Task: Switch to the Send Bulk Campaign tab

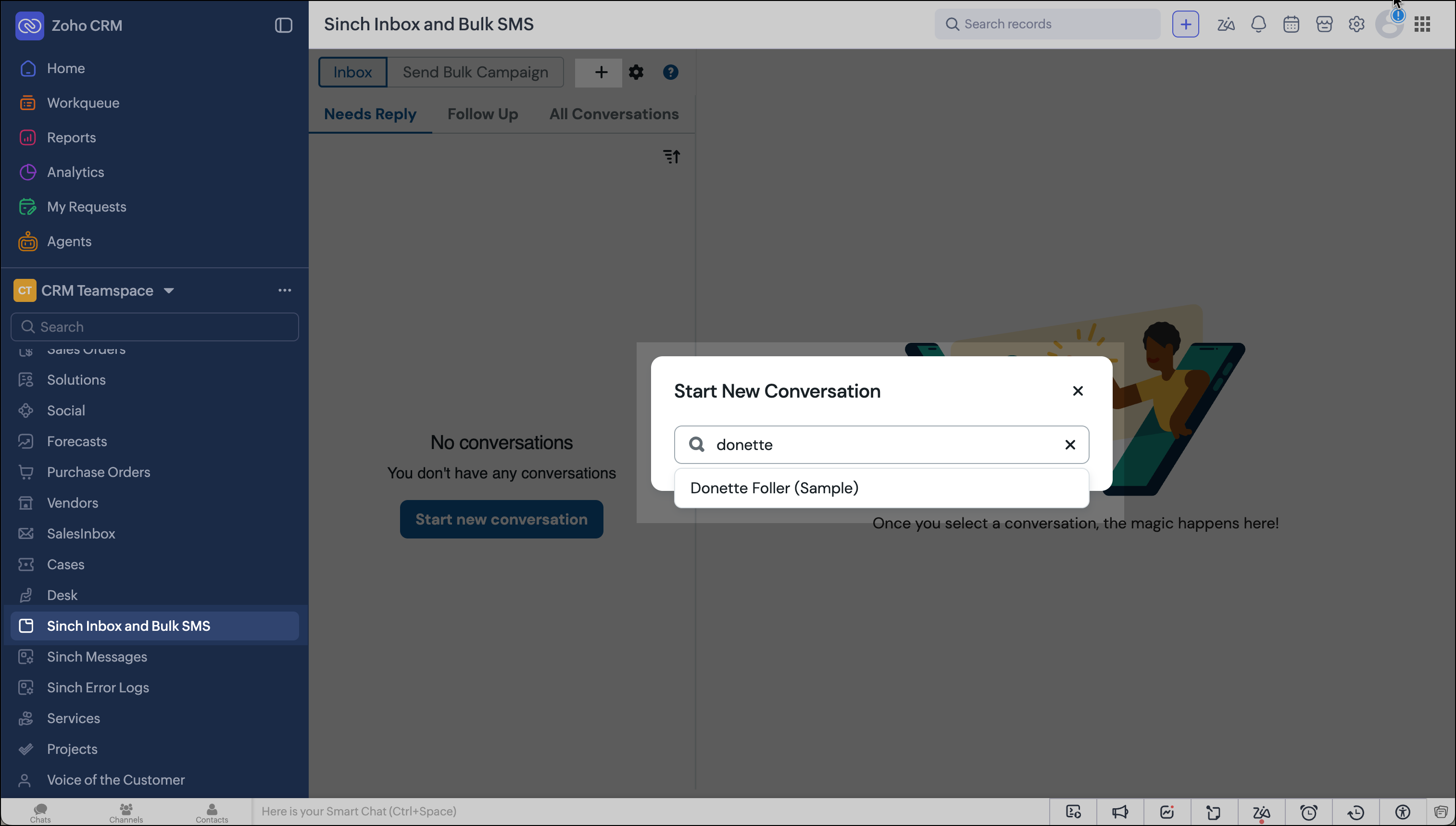Action: click(475, 72)
